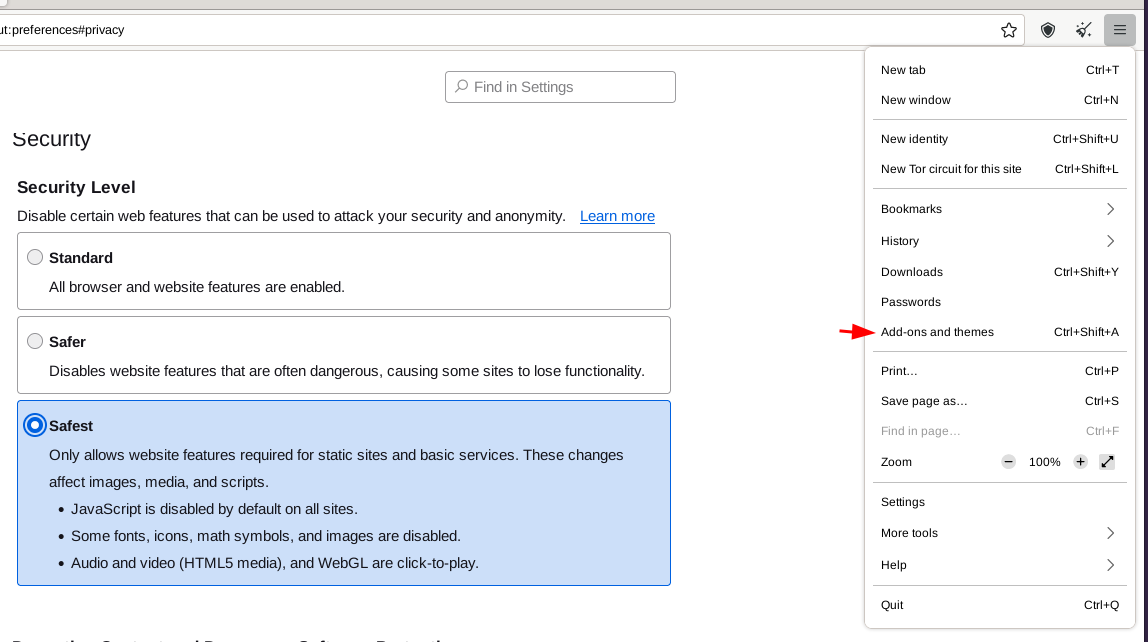Select the Safest security level radio button
The image size is (1148, 642).
point(35,426)
